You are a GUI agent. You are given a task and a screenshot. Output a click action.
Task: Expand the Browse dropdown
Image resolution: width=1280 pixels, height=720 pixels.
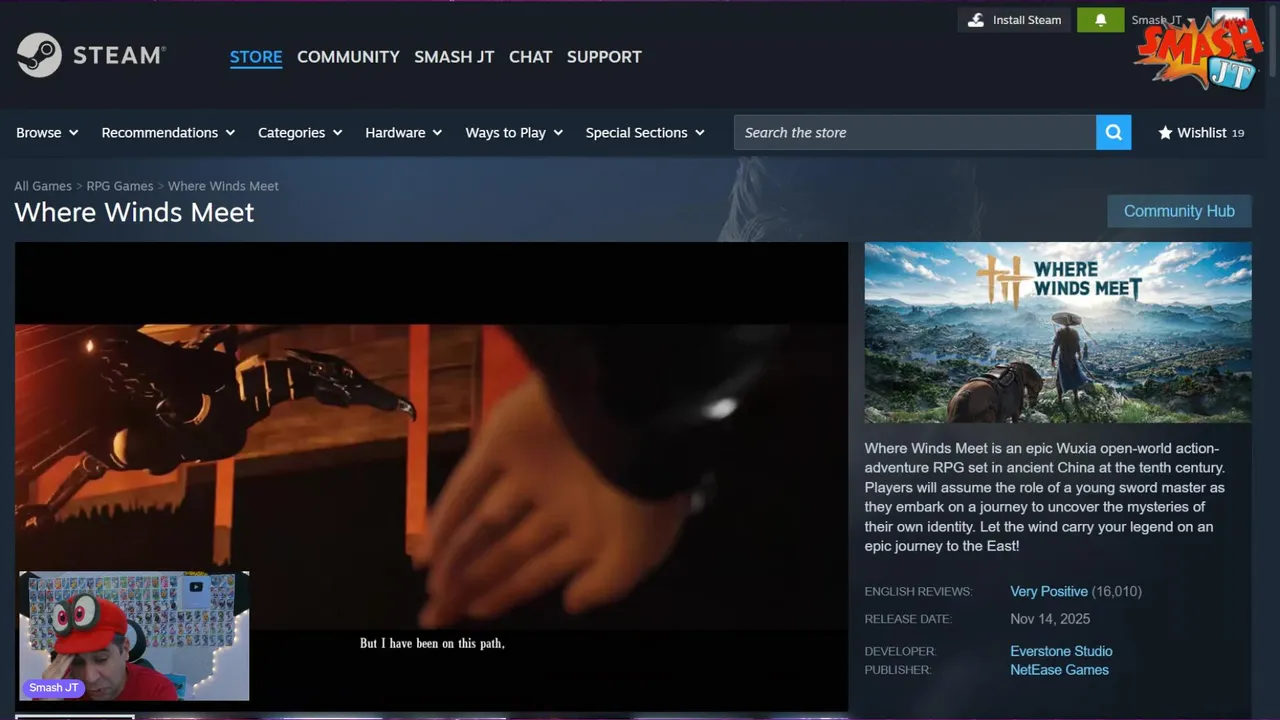click(47, 132)
